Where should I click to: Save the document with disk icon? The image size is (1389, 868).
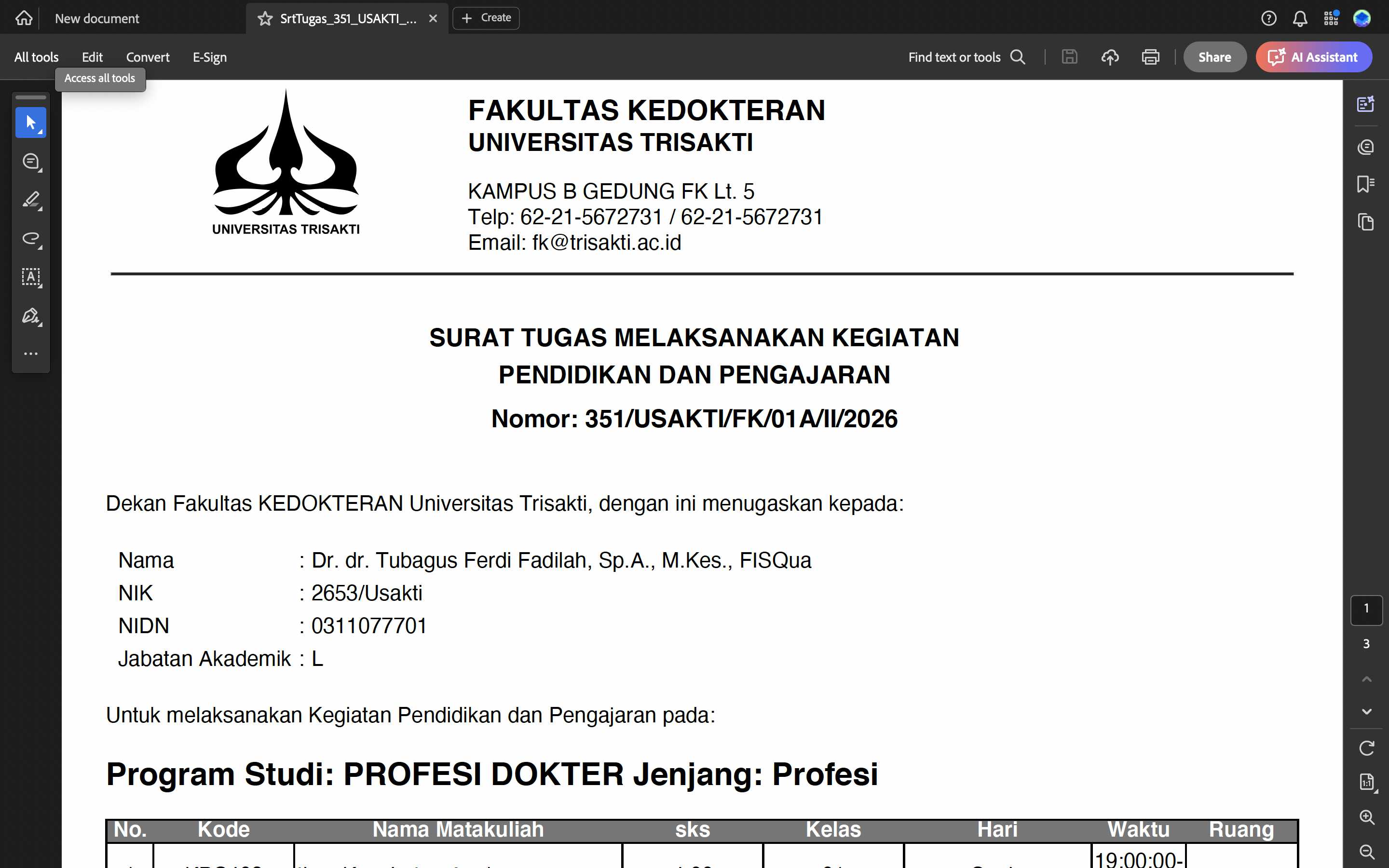click(x=1069, y=57)
